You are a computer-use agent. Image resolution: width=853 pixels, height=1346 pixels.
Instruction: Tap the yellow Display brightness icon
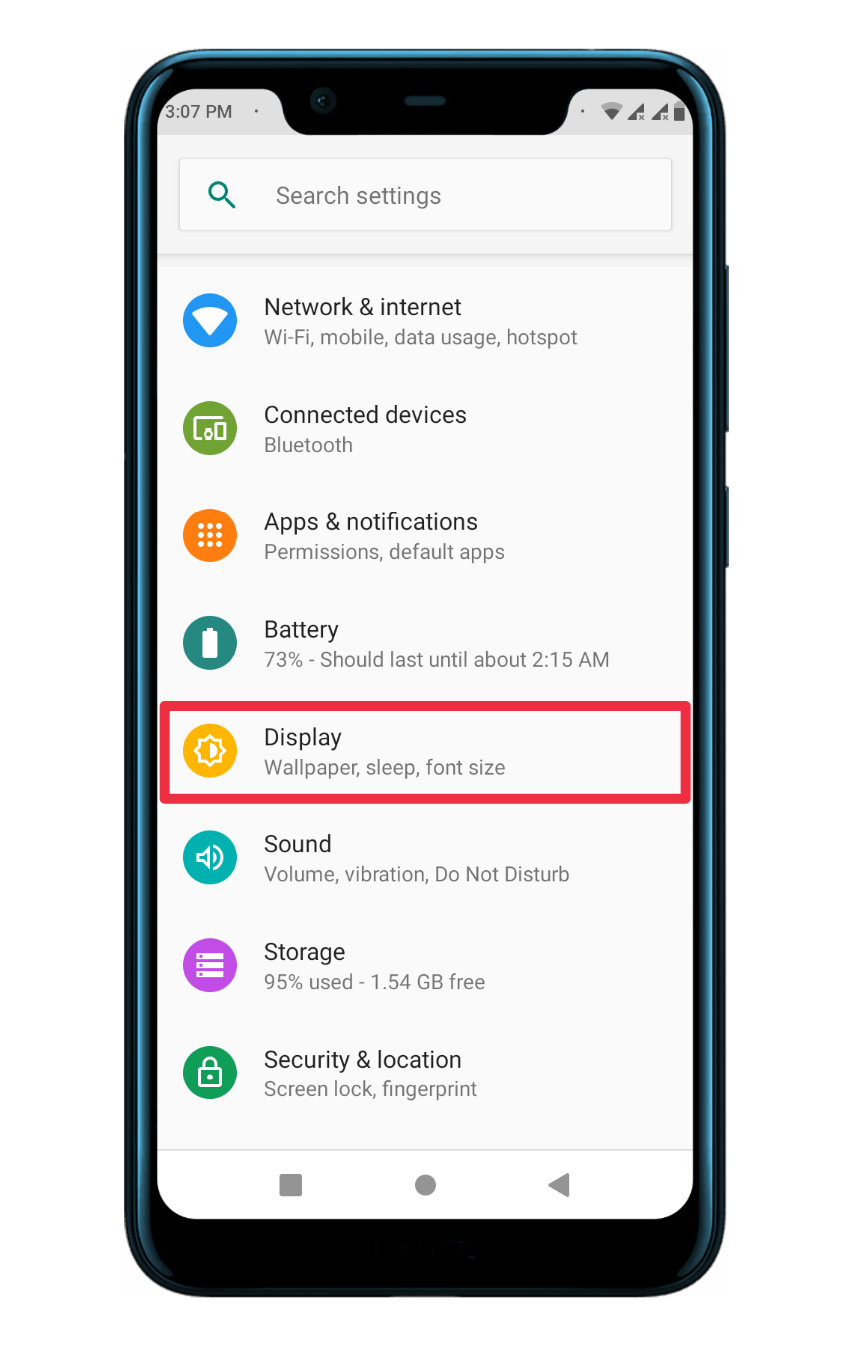pyautogui.click(x=210, y=751)
